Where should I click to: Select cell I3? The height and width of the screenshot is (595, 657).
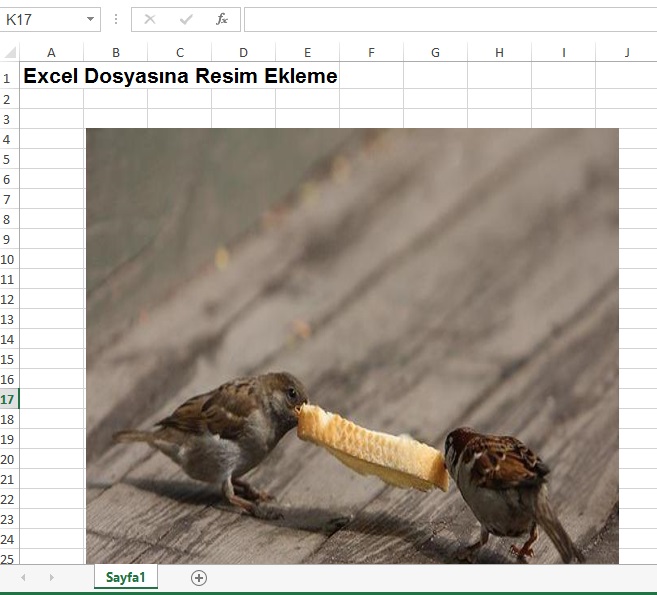pyautogui.click(x=564, y=119)
